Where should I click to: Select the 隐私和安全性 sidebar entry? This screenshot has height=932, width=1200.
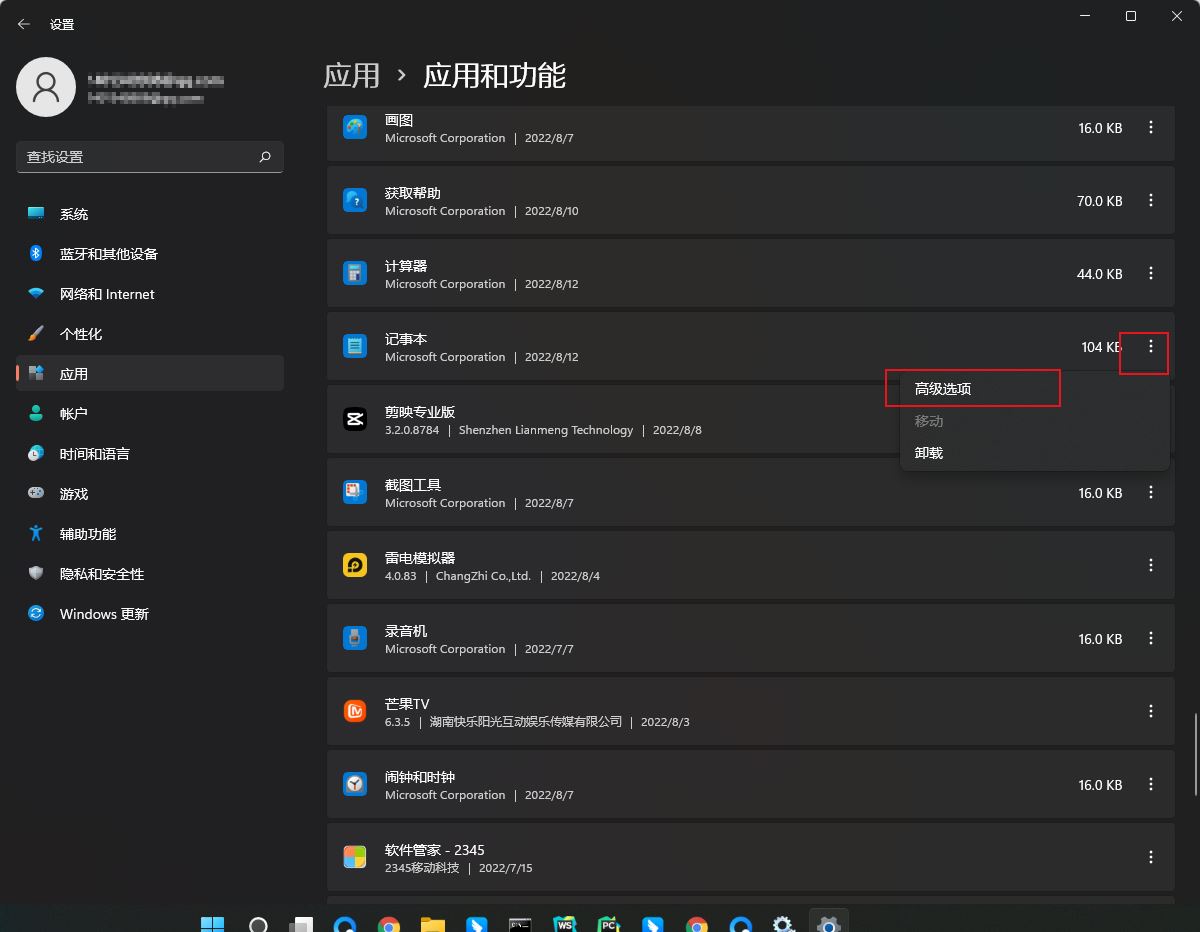101,573
